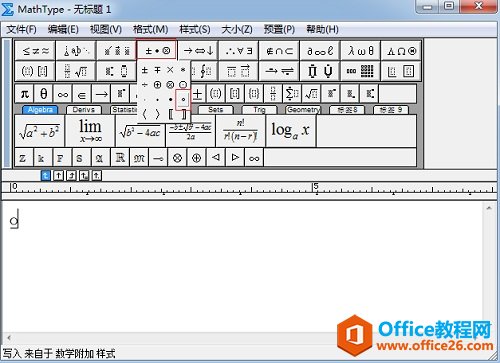Open the fraction and radical templates palette
Screen dimensions: 500x363
click(x=76, y=71)
